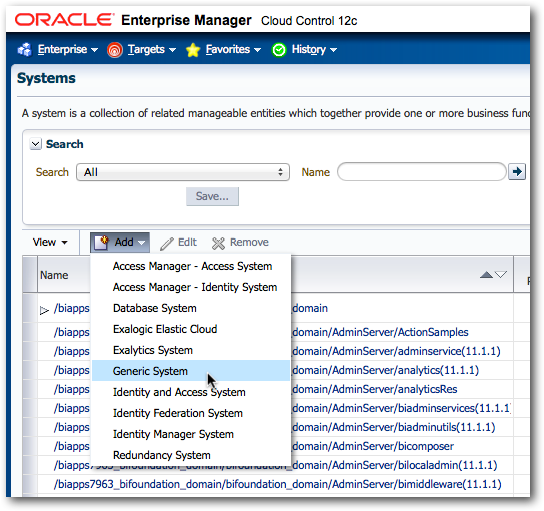Open the View menu
The height and width of the screenshot is (511, 544).
click(50, 242)
